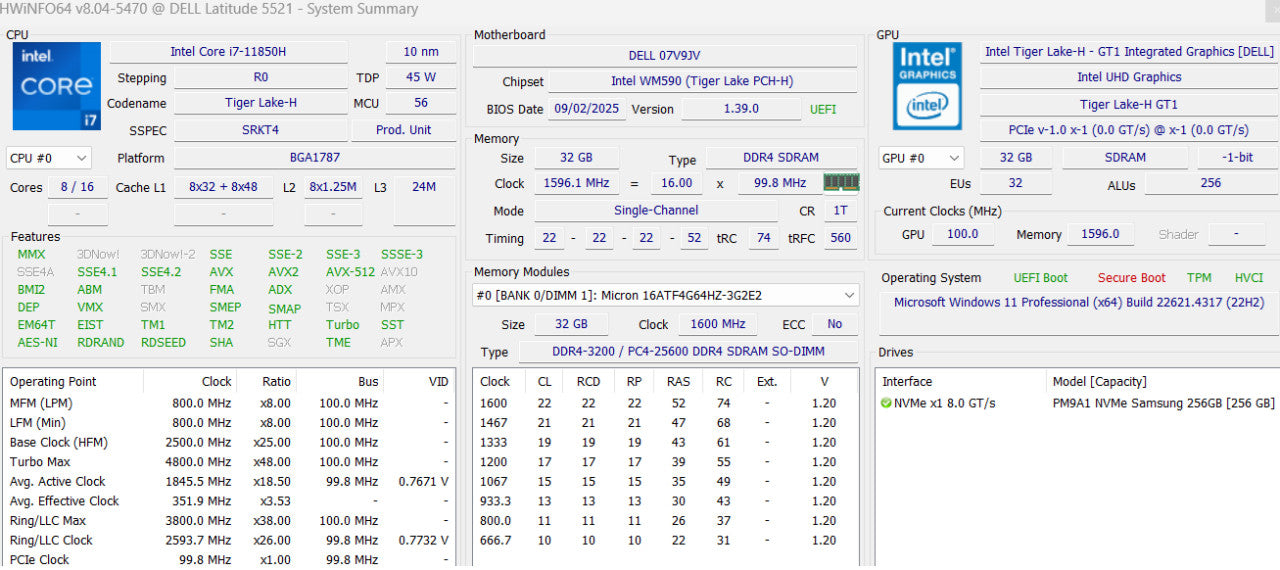
Task: Click the motherboard name DELL 07V9JV
Action: tap(665, 56)
